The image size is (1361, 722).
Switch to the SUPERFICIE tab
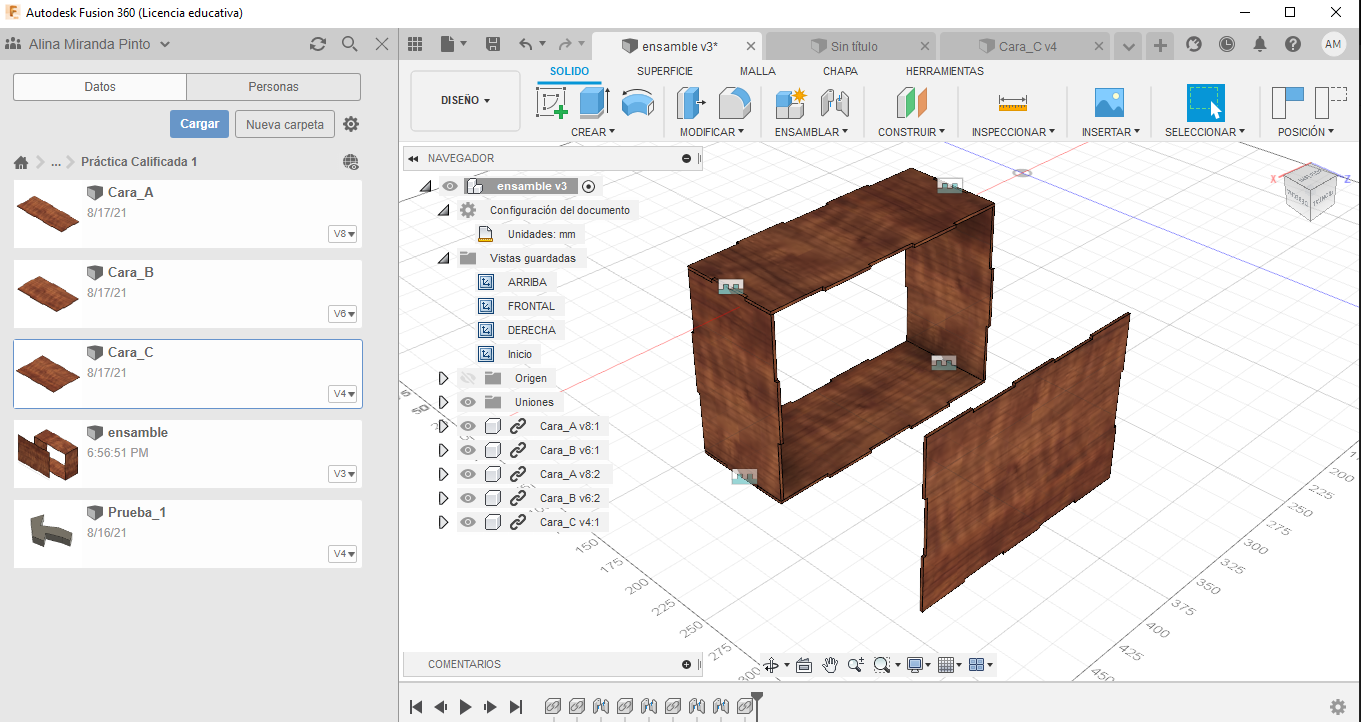pyautogui.click(x=664, y=71)
